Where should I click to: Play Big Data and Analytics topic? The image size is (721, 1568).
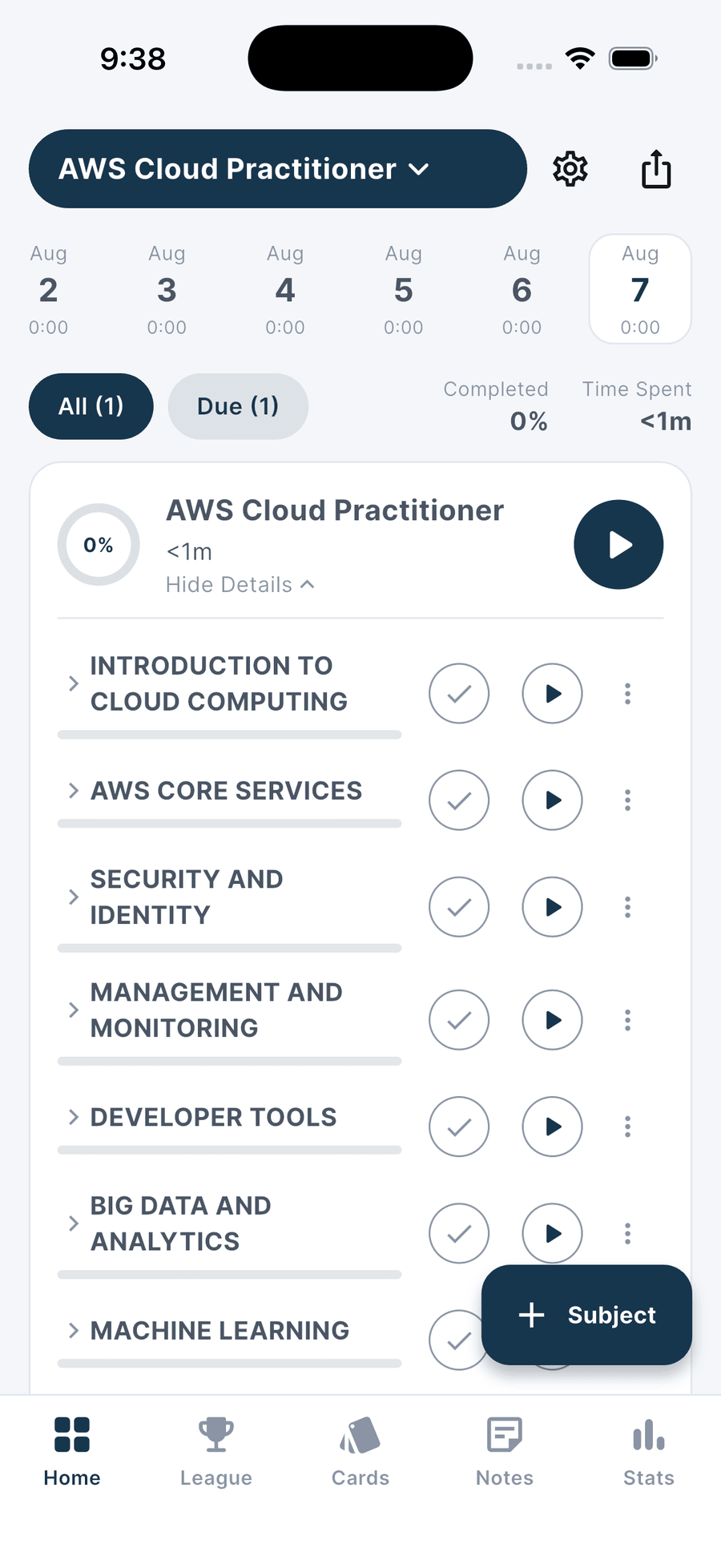click(x=552, y=1233)
